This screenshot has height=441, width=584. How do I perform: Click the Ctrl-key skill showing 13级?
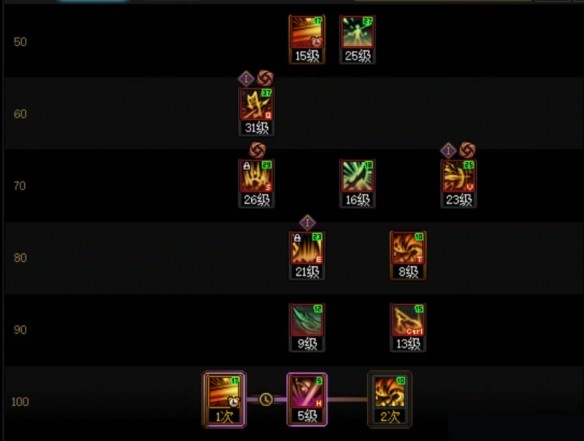click(x=408, y=327)
